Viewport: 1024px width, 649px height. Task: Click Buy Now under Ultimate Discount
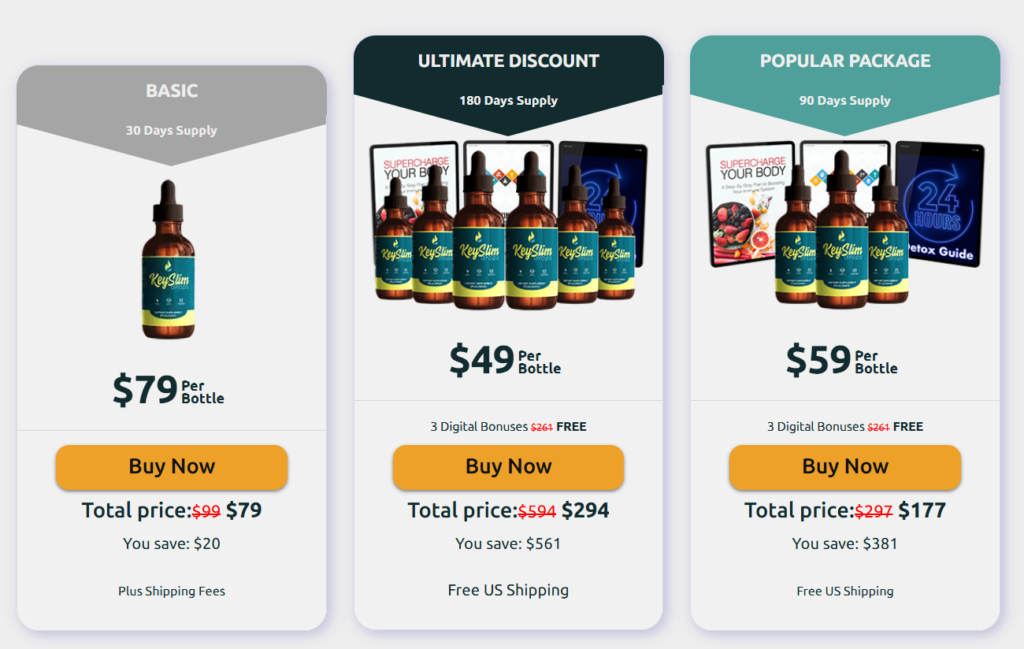point(508,467)
